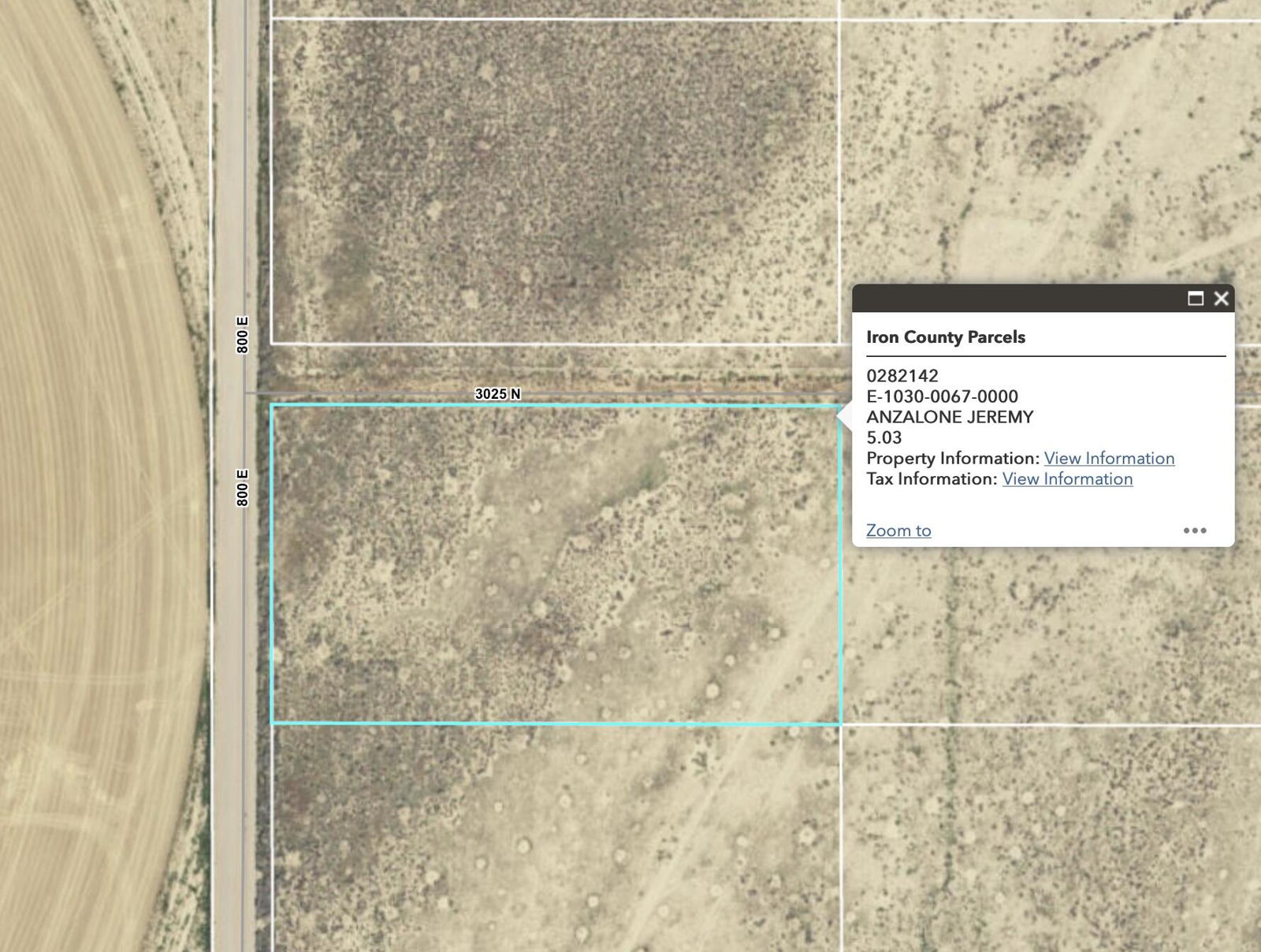
Task: Click the 3025 N road label
Action: pos(497,393)
